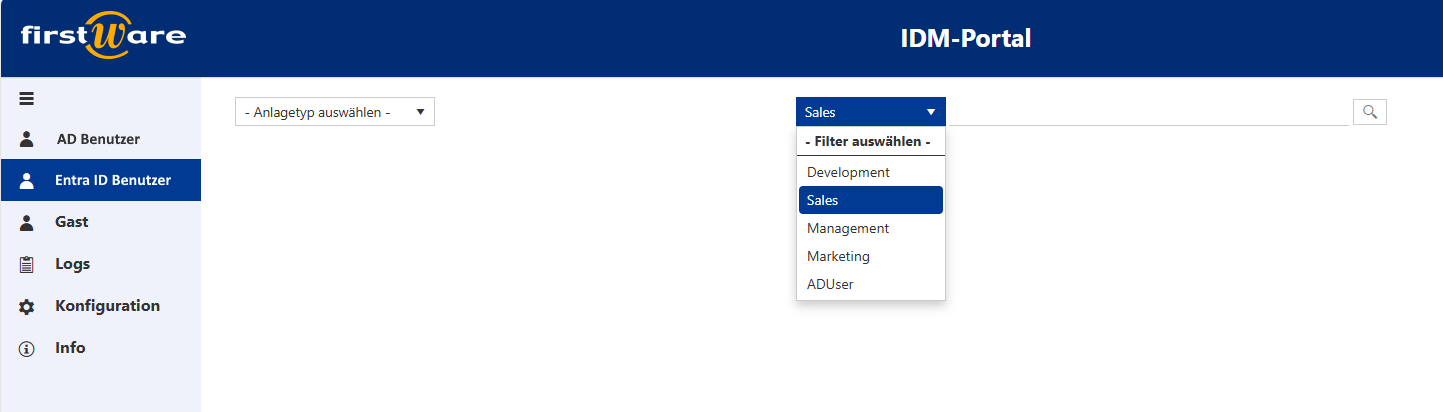Click the Logs clipboard icon
1443x412 pixels.
coord(27,264)
